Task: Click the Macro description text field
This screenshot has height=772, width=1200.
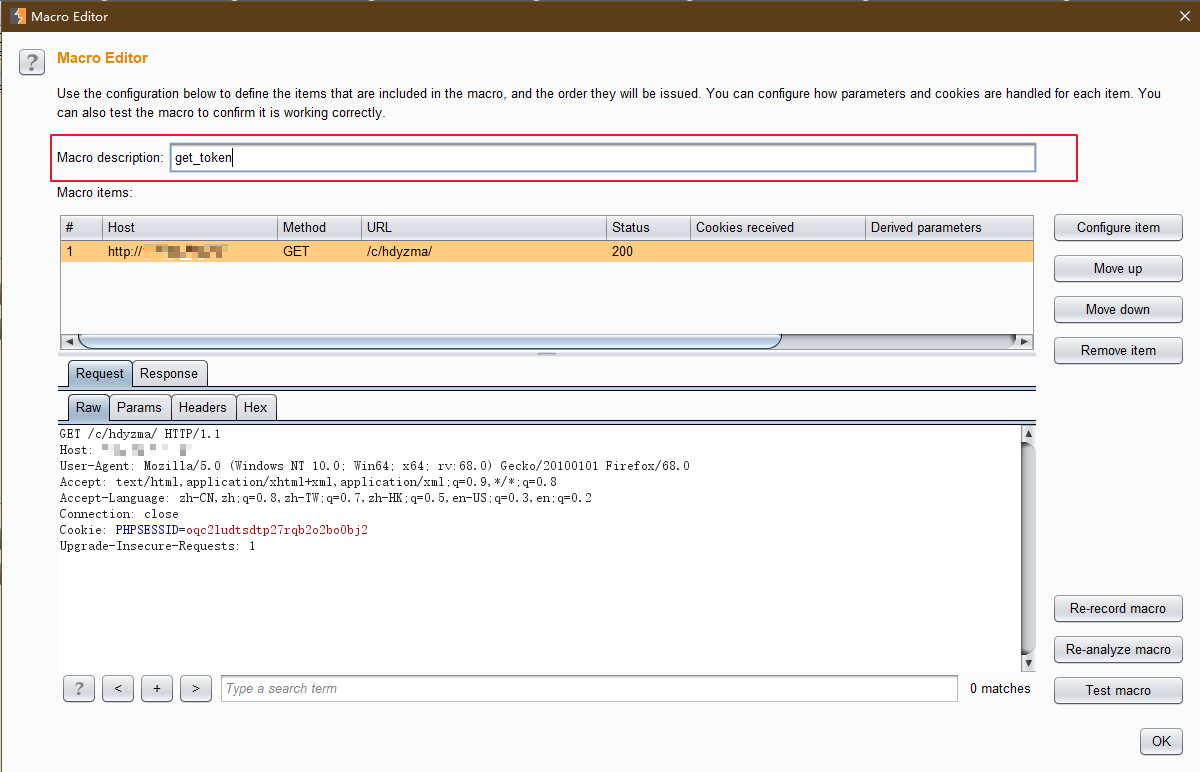Action: click(x=602, y=158)
